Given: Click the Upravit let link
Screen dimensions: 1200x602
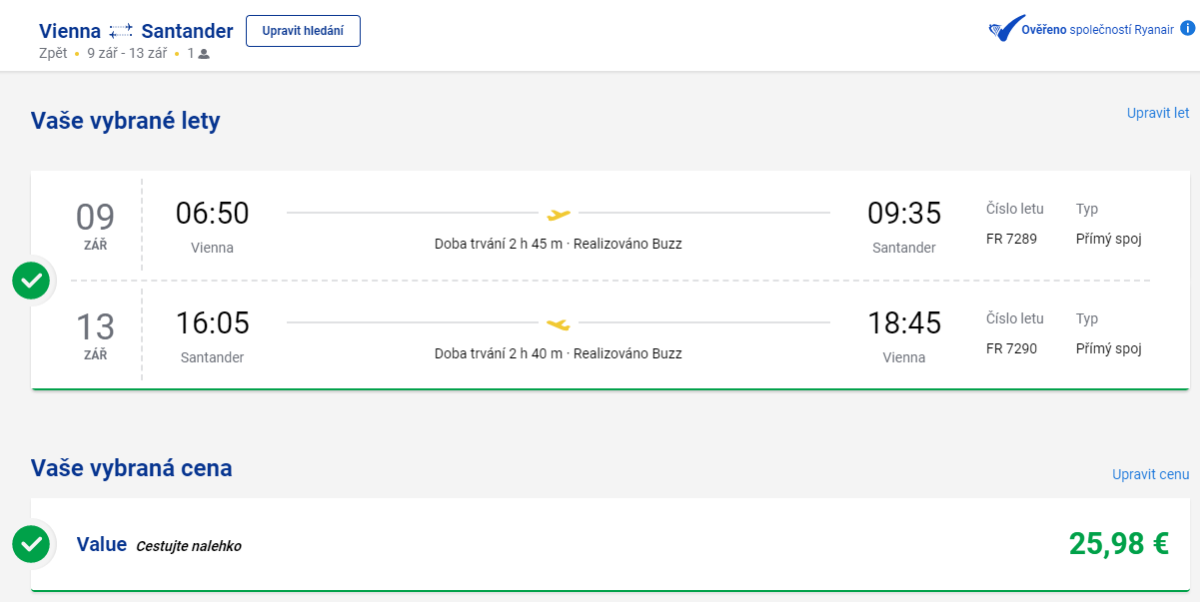Looking at the screenshot, I should 1158,113.
